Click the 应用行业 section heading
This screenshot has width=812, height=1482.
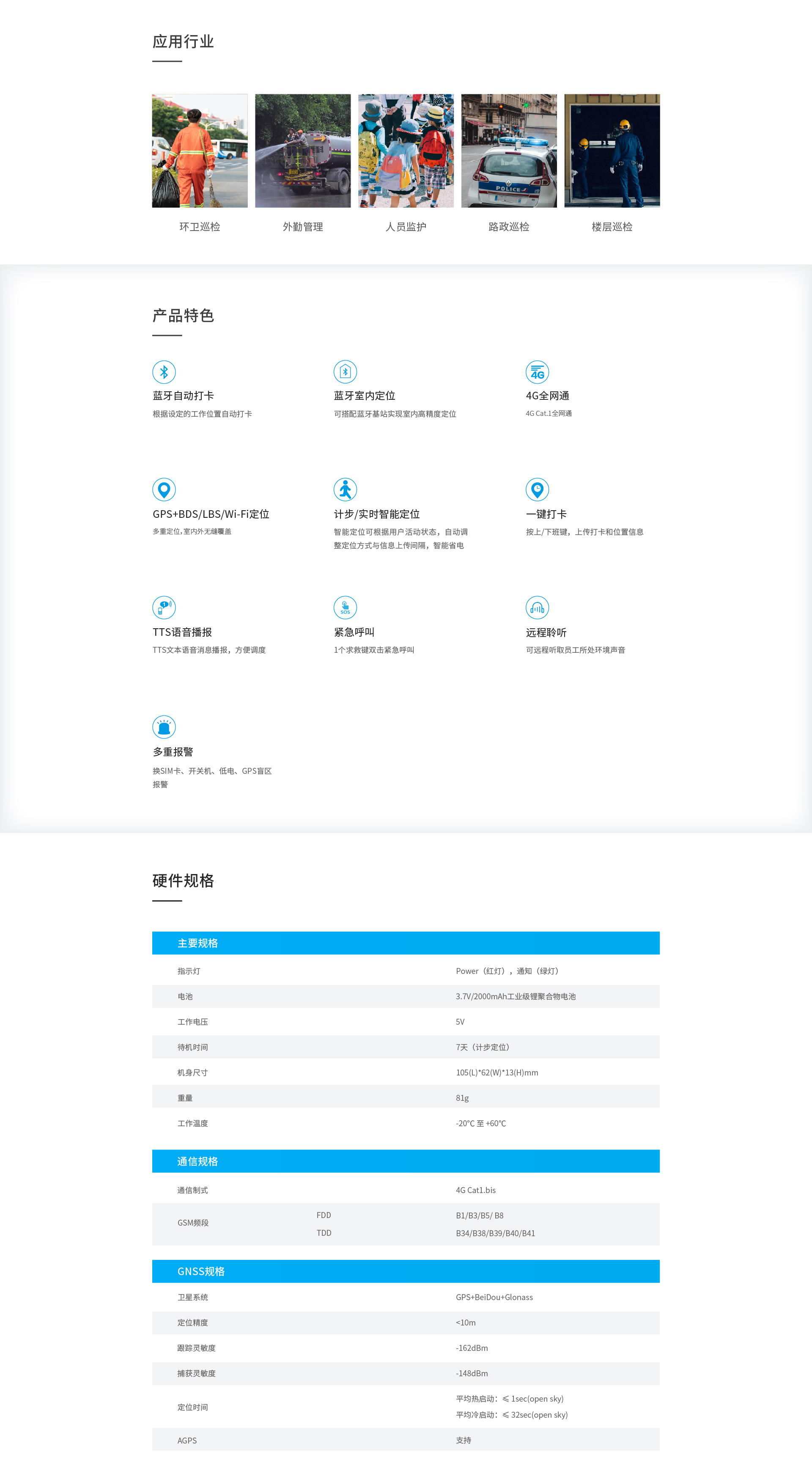(183, 41)
